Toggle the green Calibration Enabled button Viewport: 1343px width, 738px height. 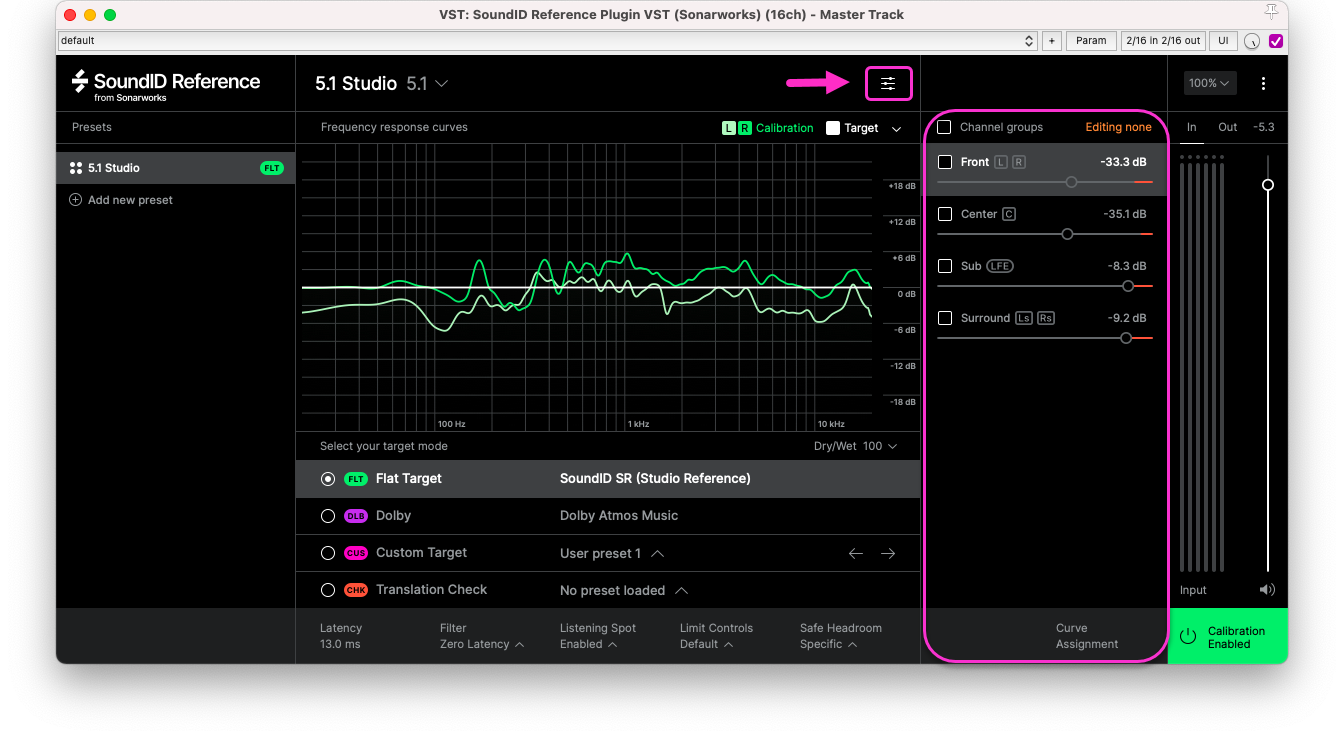tap(1228, 636)
